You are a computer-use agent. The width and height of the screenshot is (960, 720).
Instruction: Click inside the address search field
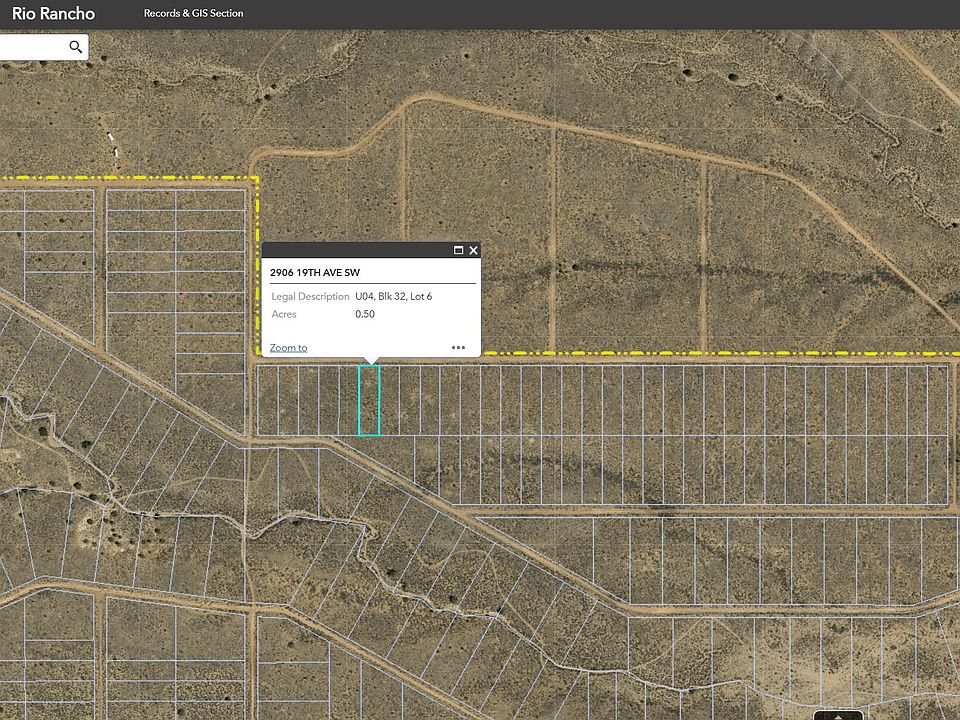coord(34,47)
